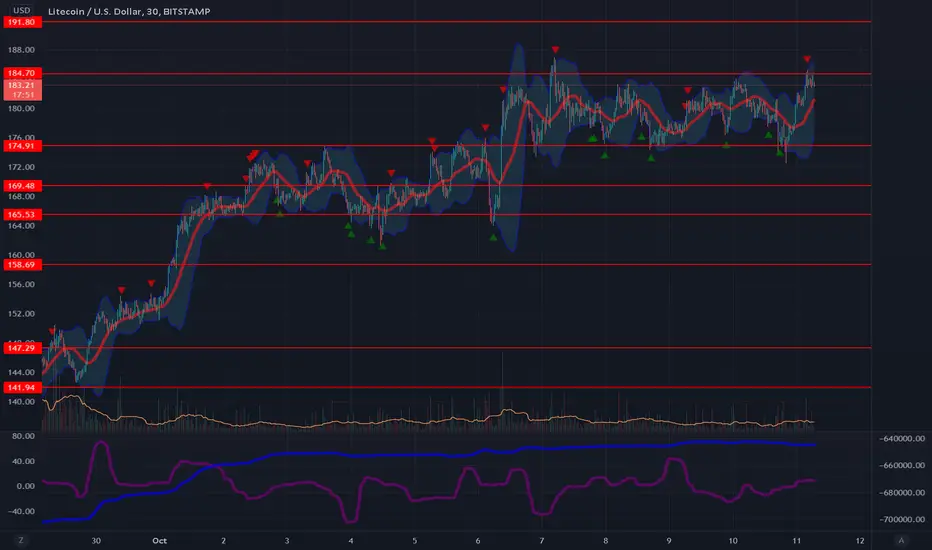Click the 164.00 price axis value
The image size is (932, 550).
[x=21, y=225]
